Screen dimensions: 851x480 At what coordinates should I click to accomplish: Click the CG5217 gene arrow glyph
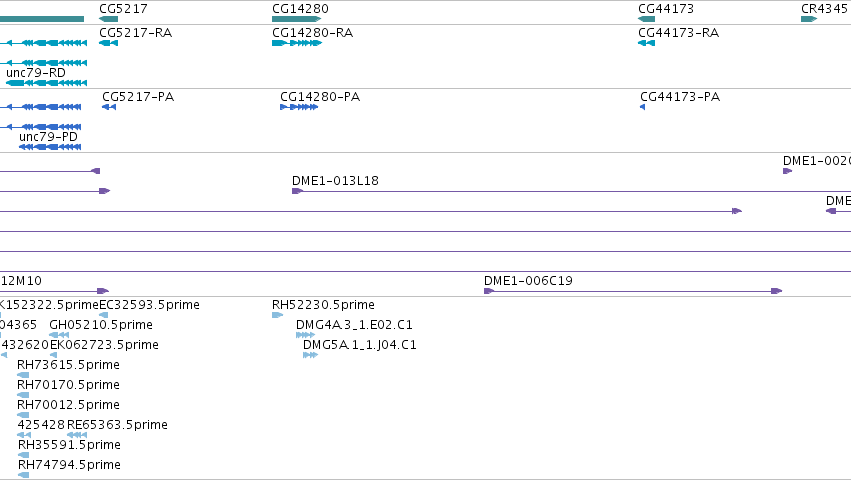pyautogui.click(x=109, y=19)
